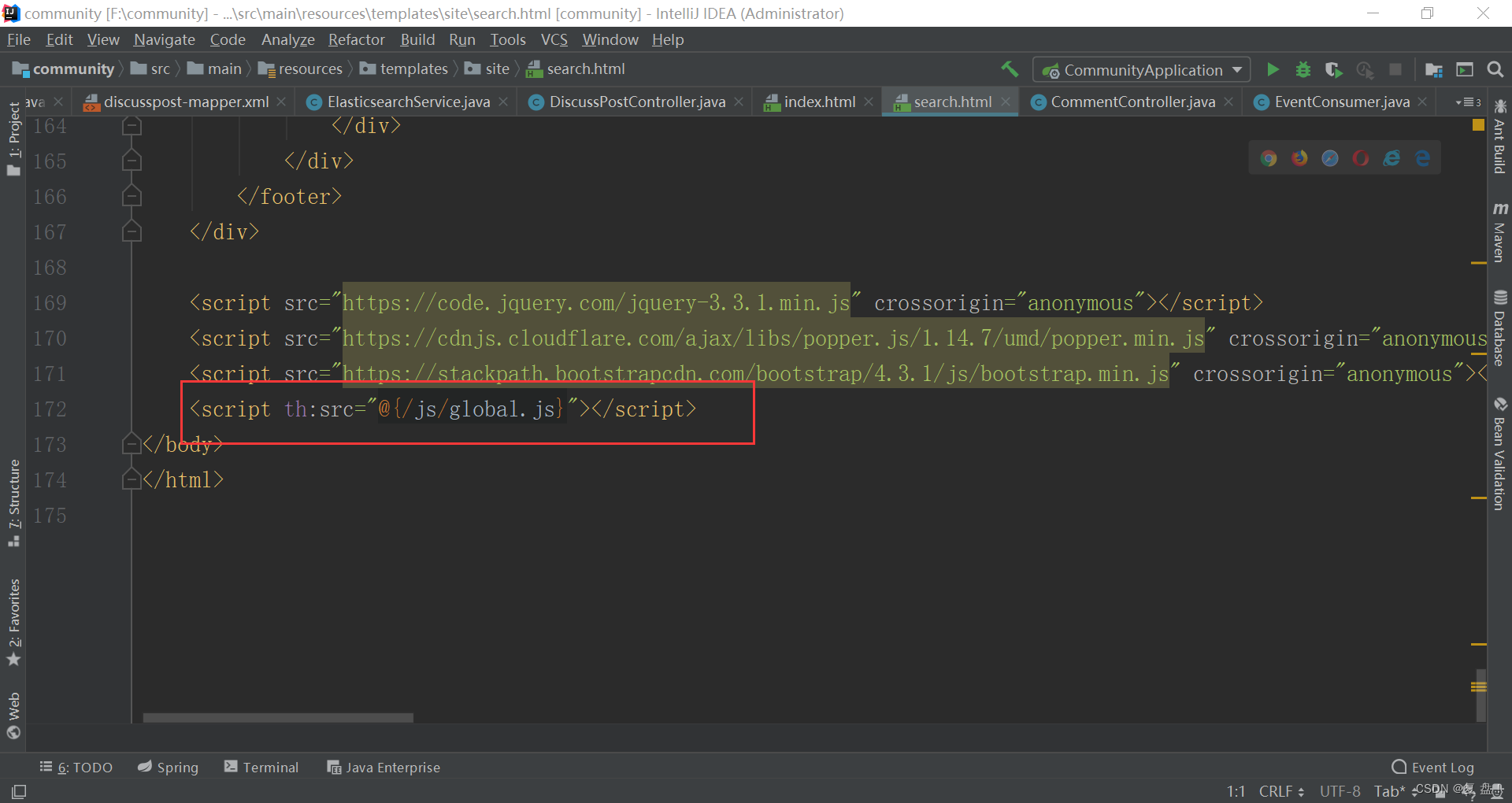The image size is (1512, 803).
Task: Click the toolbar window icon next to Search
Action: coord(1465,69)
